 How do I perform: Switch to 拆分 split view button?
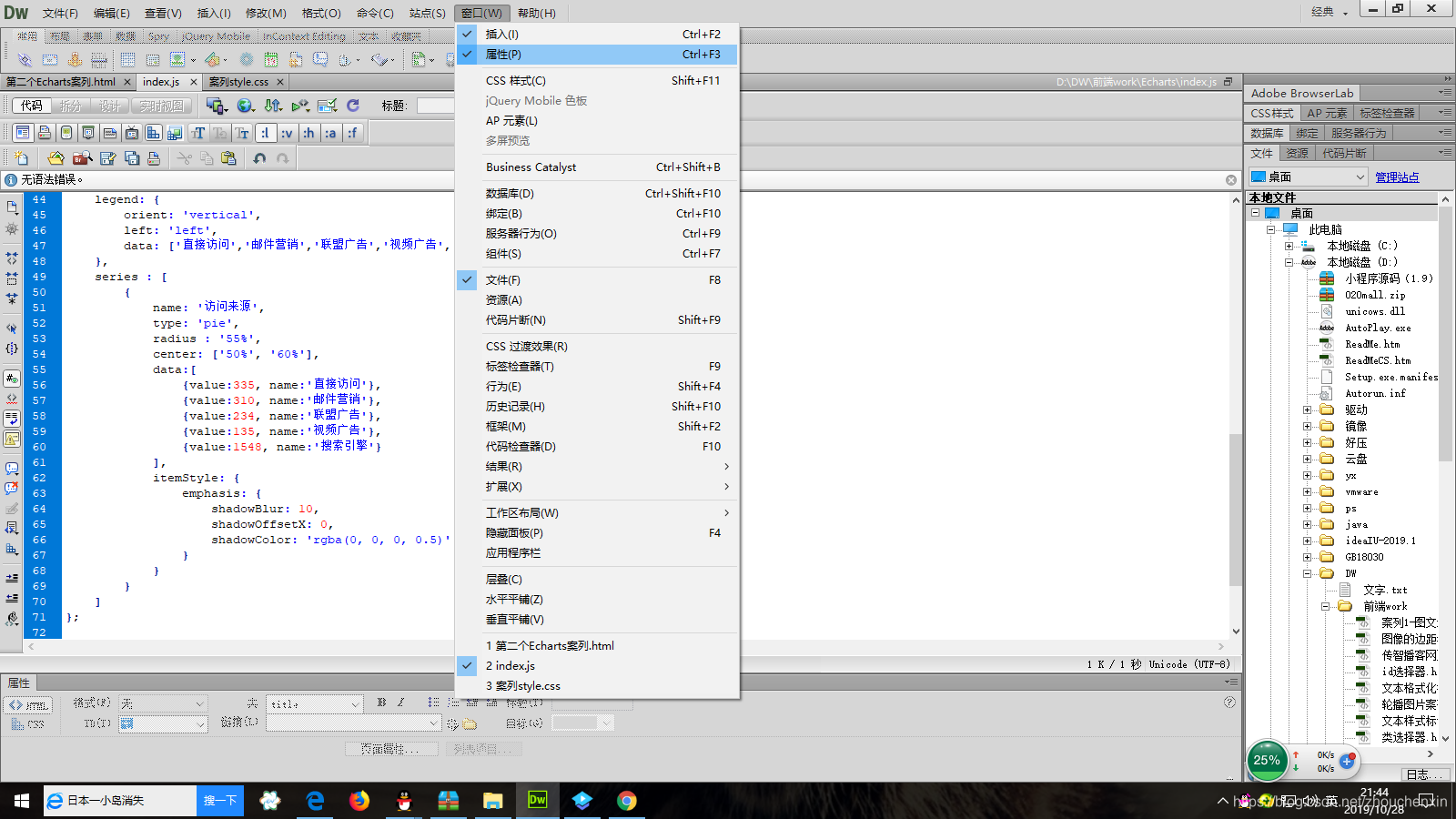pos(71,106)
